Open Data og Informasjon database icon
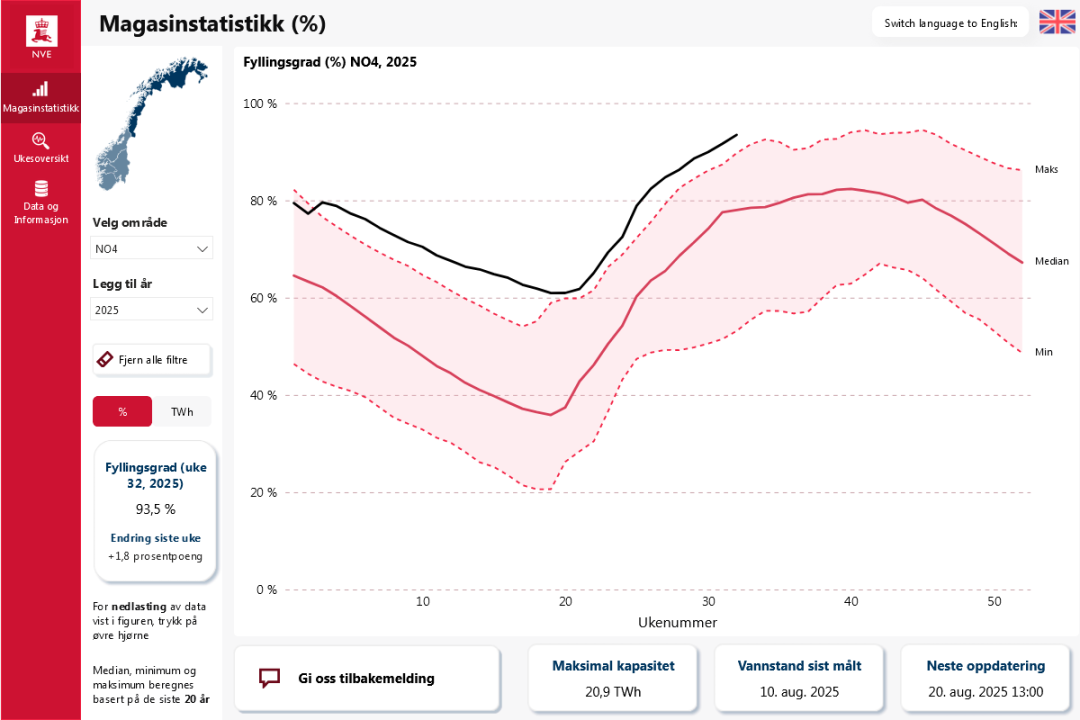The height and width of the screenshot is (720, 1080). 40,189
